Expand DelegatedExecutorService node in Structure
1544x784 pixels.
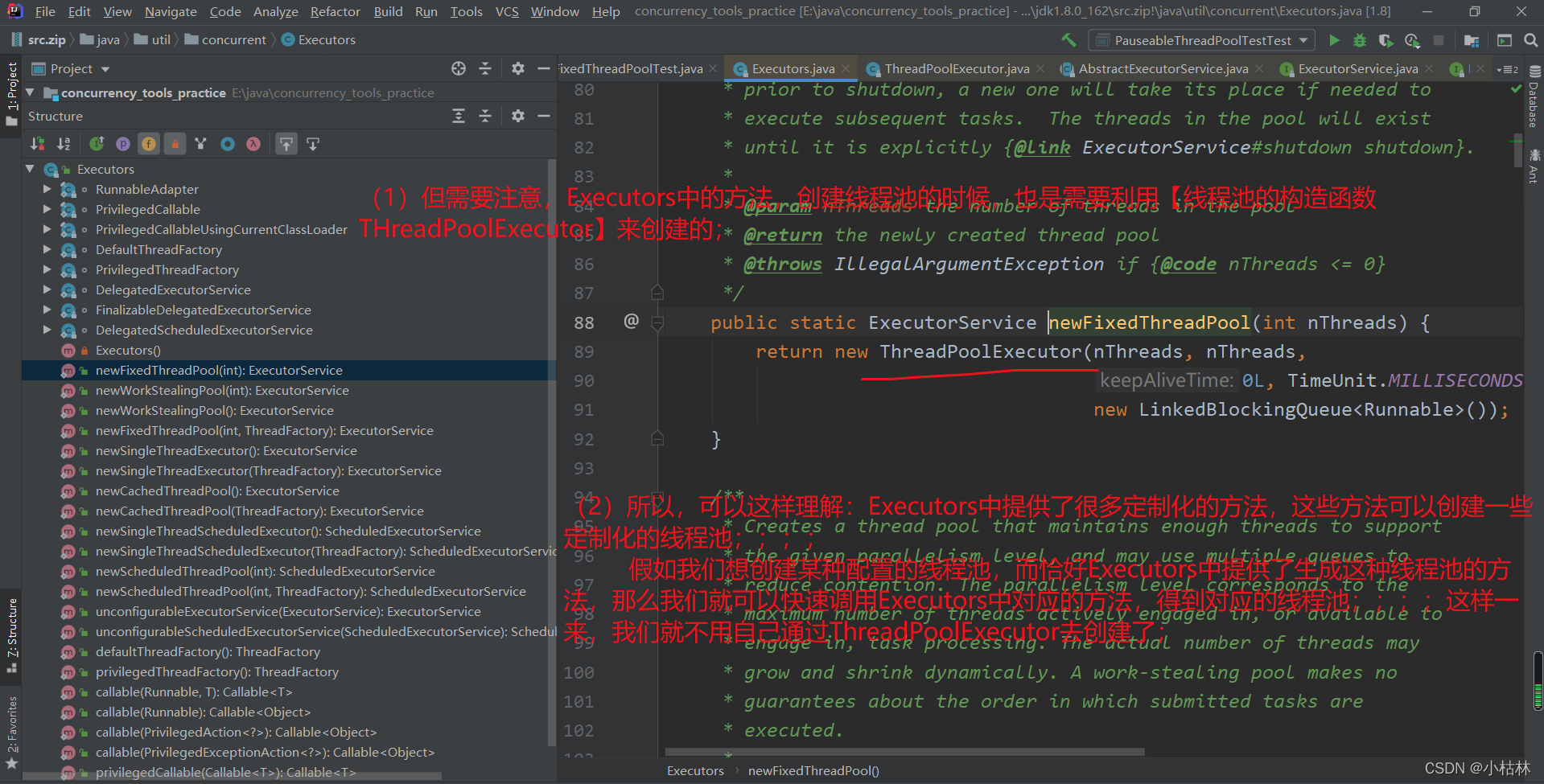(47, 289)
